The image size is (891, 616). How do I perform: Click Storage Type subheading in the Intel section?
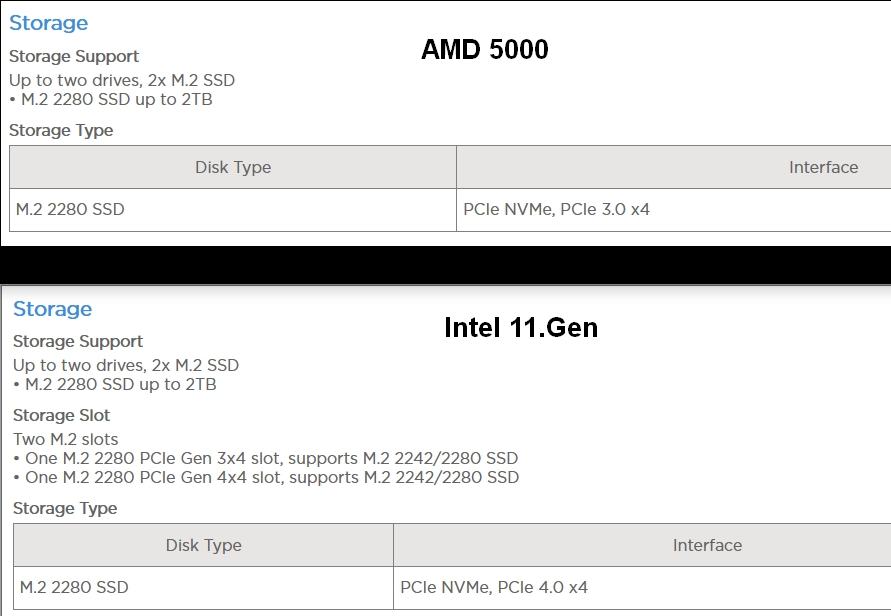pos(65,508)
